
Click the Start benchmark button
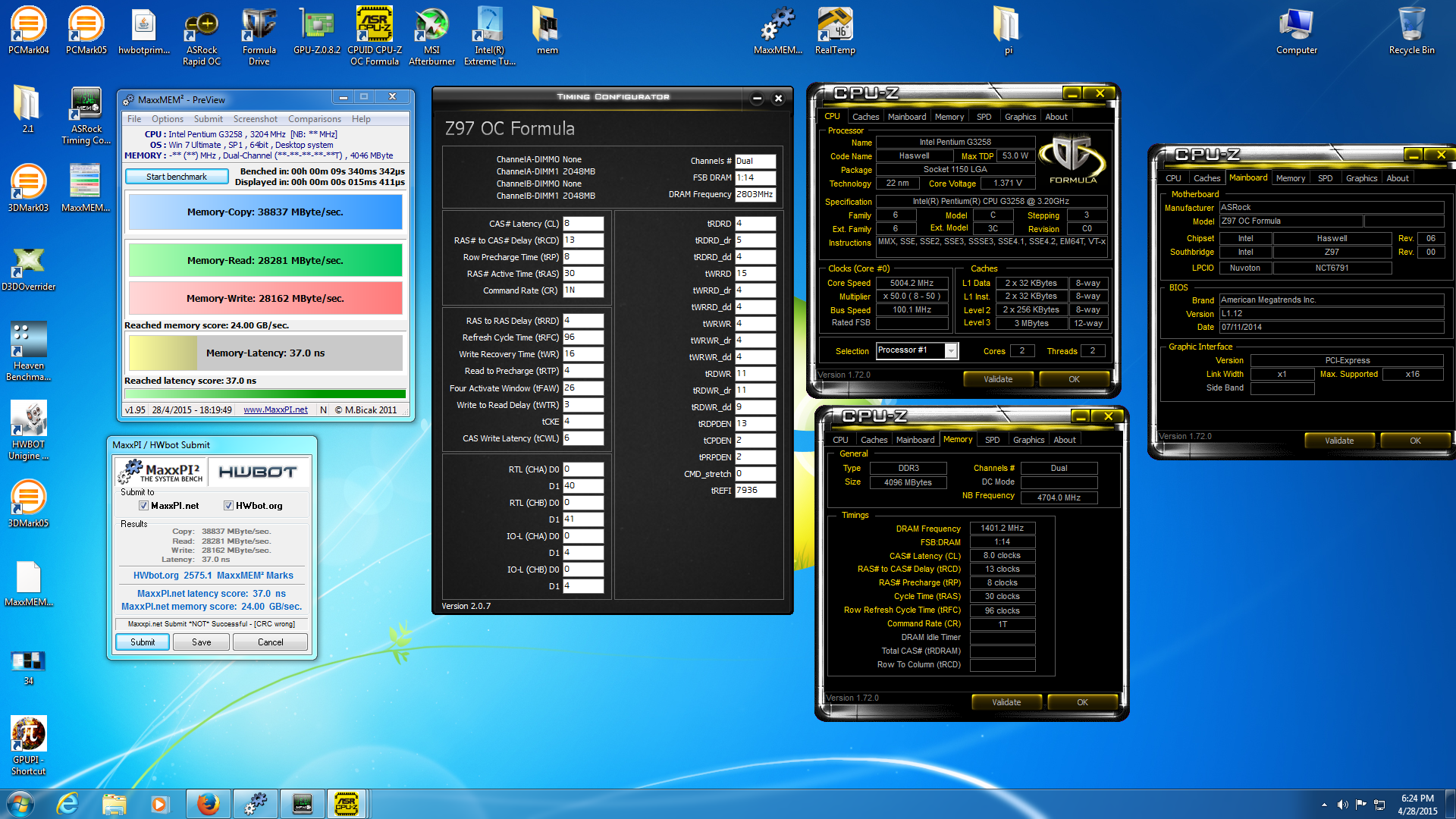tap(177, 177)
